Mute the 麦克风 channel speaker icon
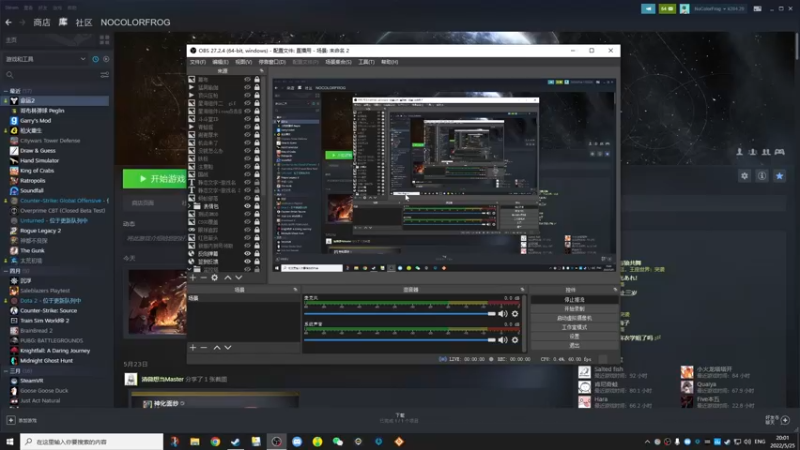 pyautogui.click(x=503, y=314)
